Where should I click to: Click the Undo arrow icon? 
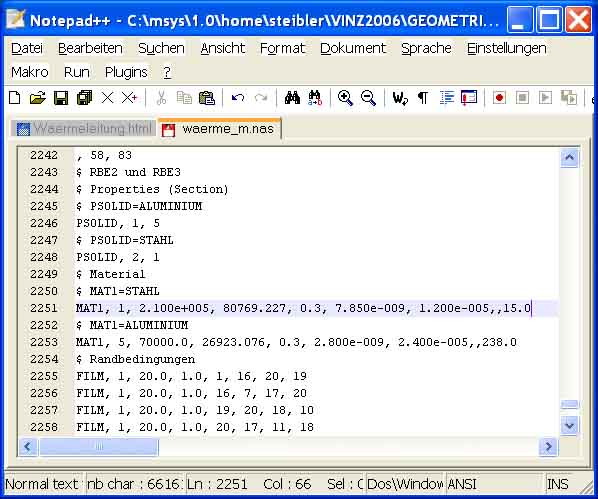tap(238, 98)
